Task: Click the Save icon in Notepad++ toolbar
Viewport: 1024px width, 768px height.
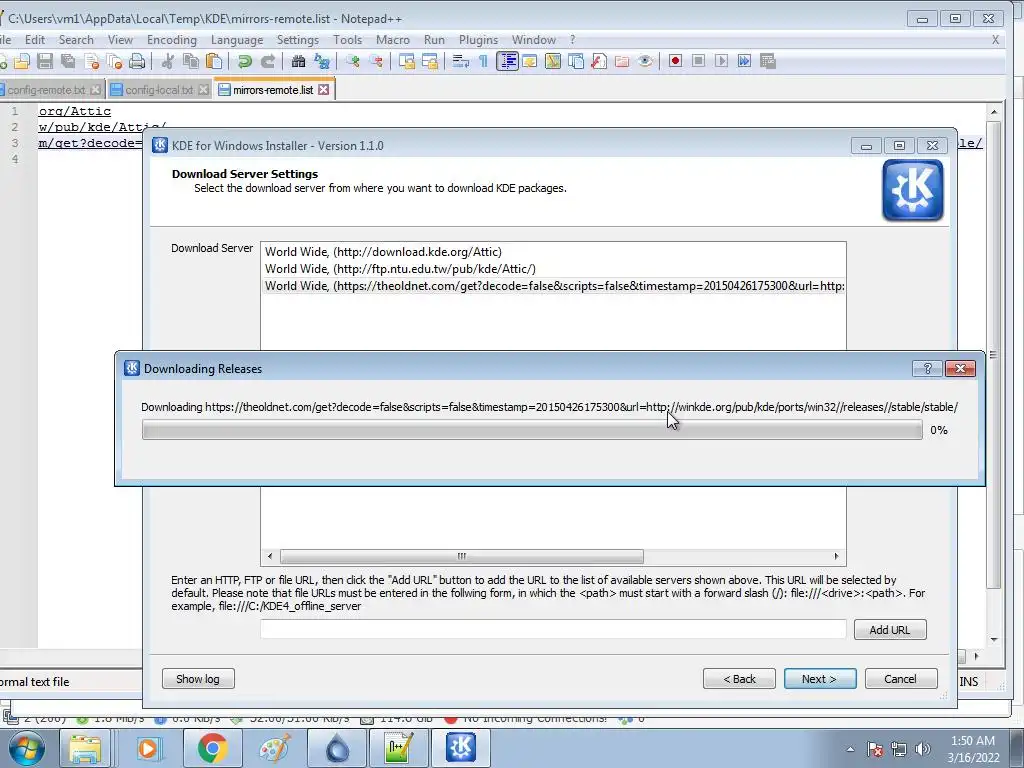Action: [45, 61]
